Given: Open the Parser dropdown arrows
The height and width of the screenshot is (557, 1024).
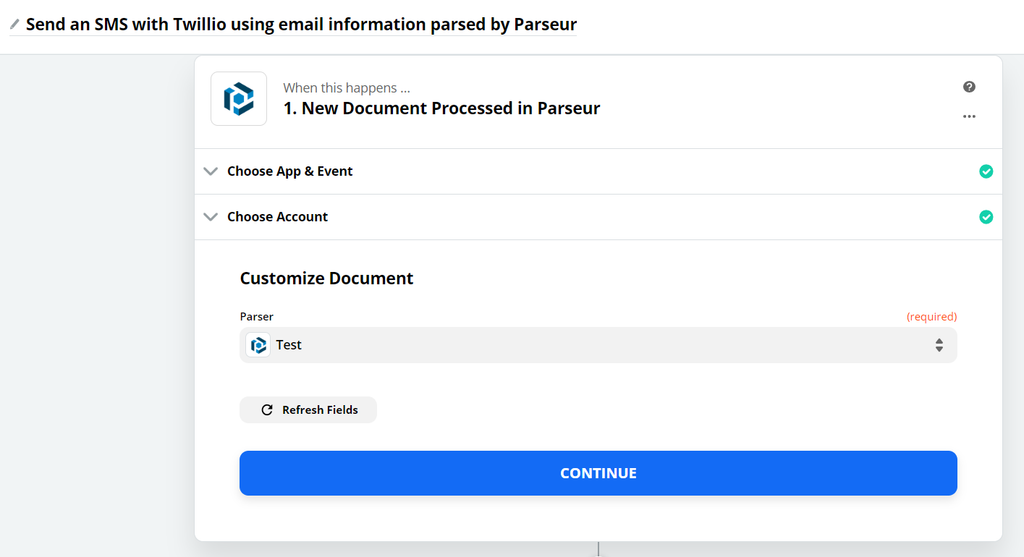Looking at the screenshot, I should [x=938, y=345].
